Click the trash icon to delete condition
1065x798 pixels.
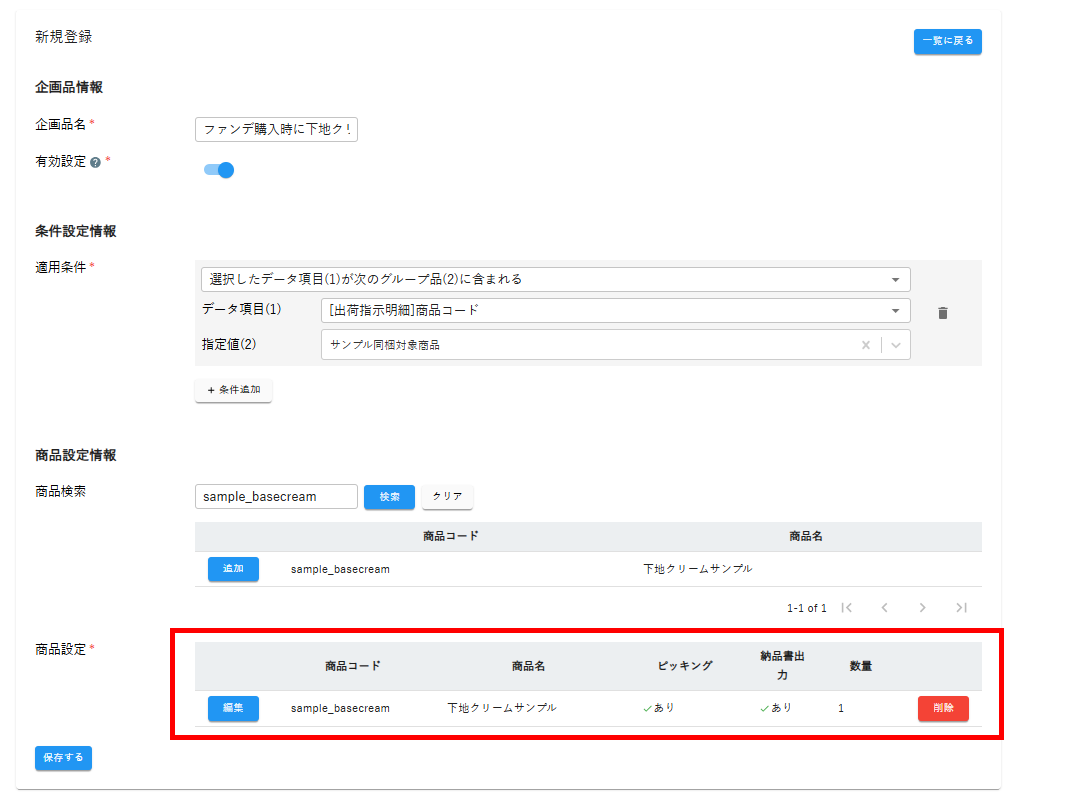click(x=942, y=313)
